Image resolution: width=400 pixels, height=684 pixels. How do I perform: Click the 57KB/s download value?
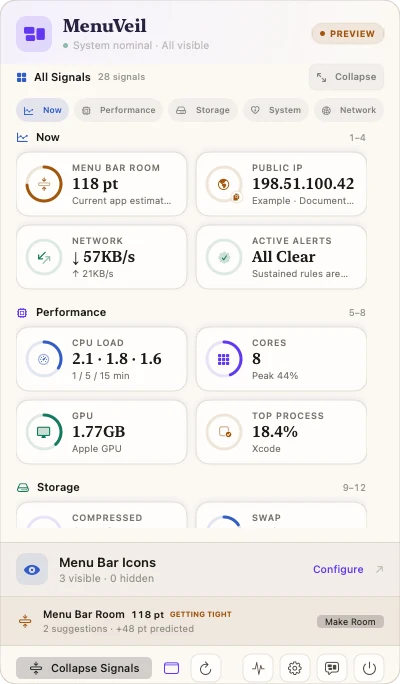(103, 257)
